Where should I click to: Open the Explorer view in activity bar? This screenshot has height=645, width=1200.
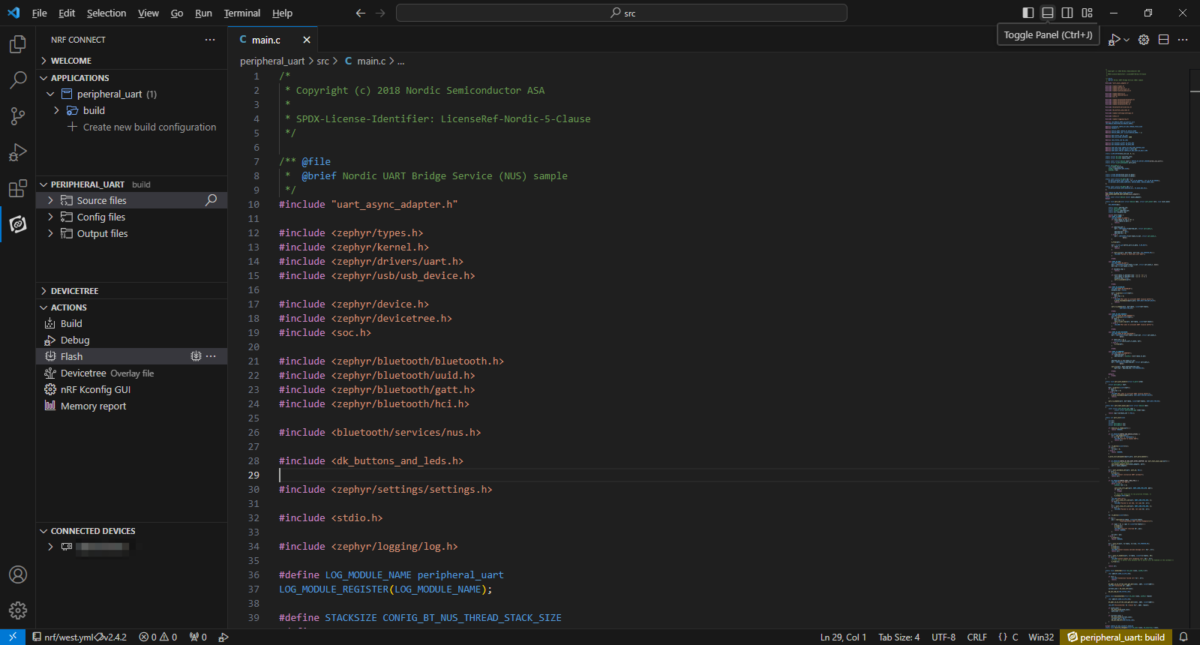pyautogui.click(x=17, y=44)
